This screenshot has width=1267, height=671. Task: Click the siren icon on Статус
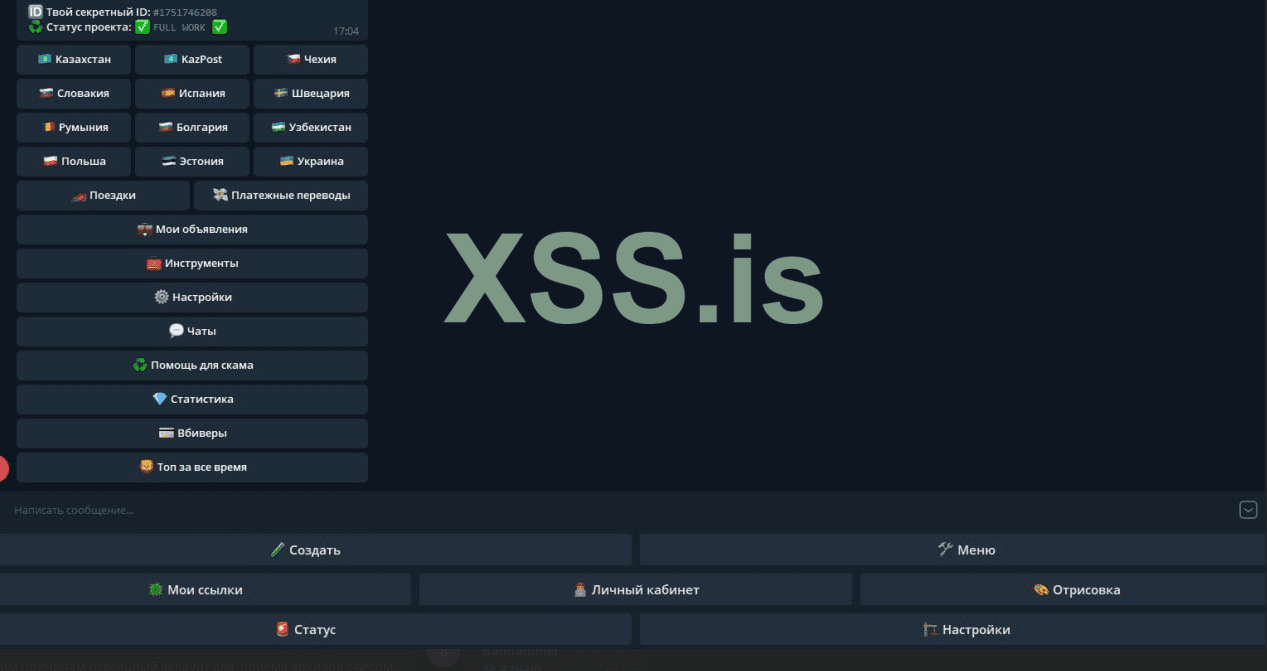pos(282,630)
